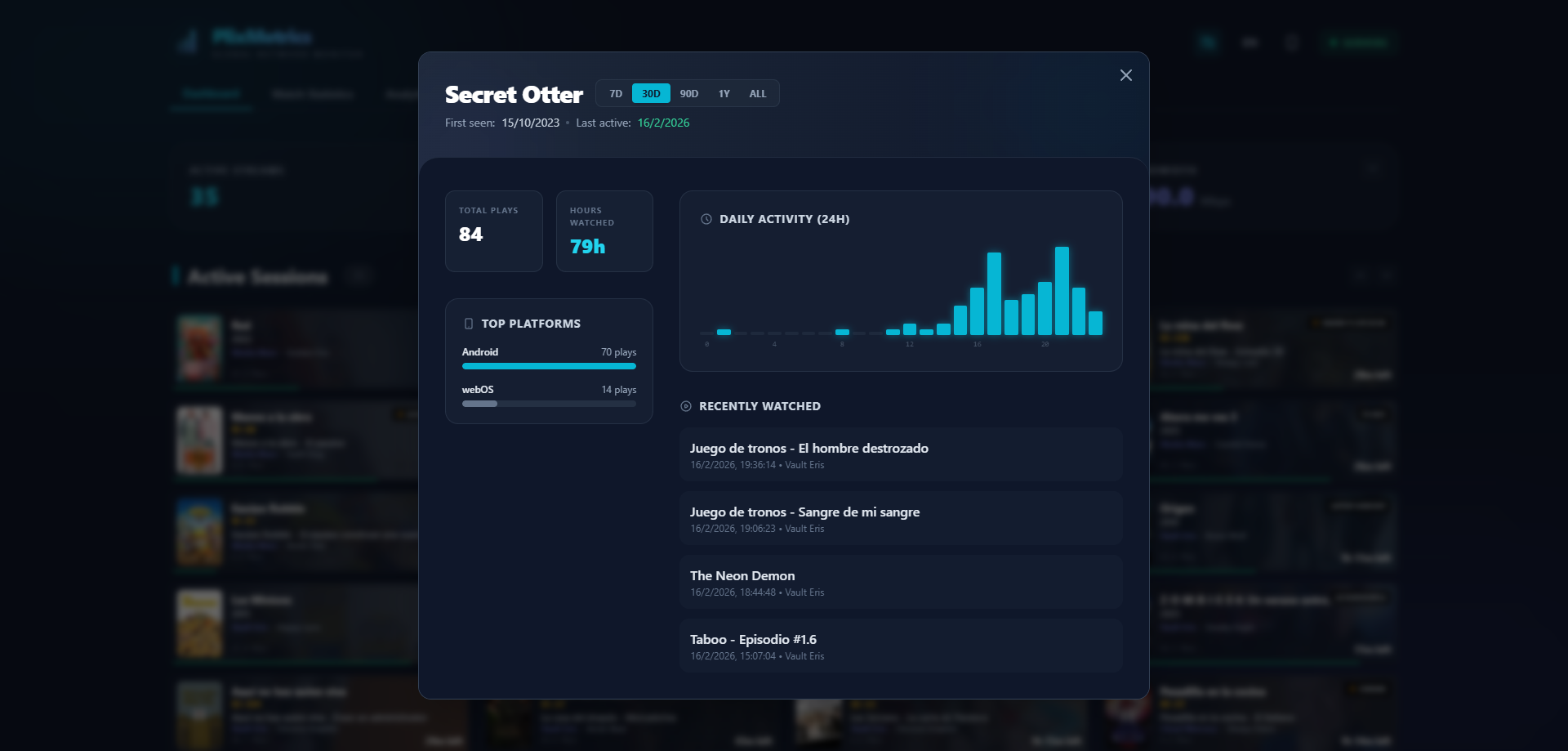This screenshot has width=1568, height=751.
Task: Open The Neon Demon entry
Action: (x=901, y=583)
